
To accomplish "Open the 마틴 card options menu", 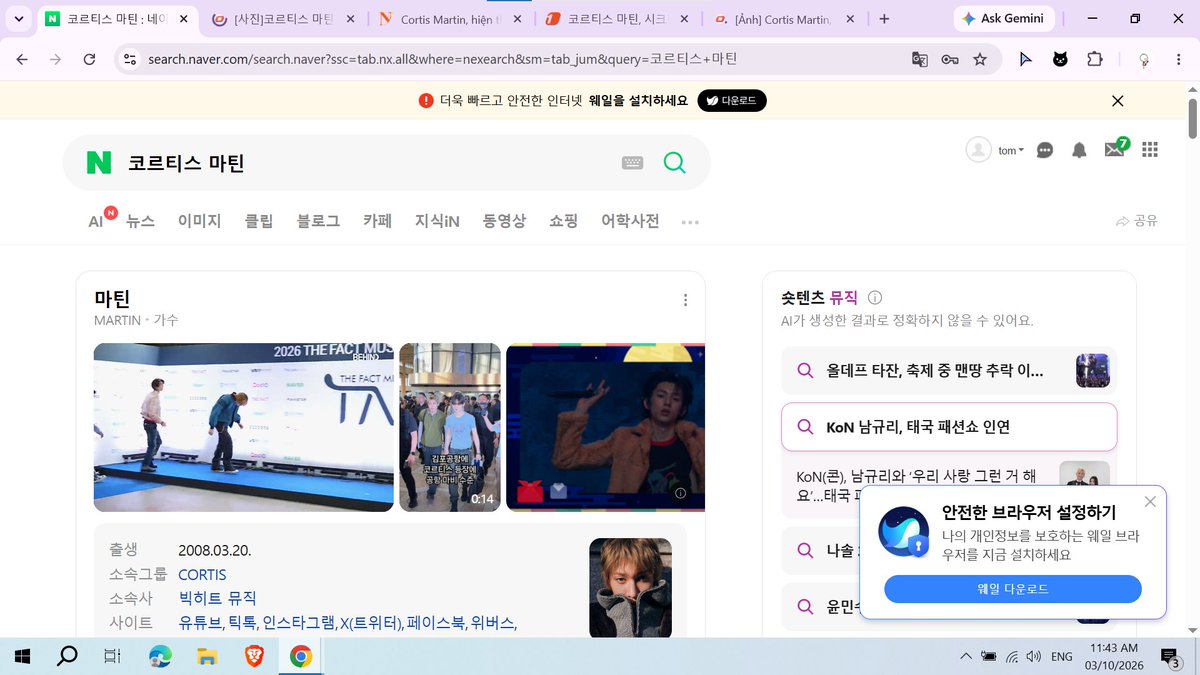I will 685,300.
